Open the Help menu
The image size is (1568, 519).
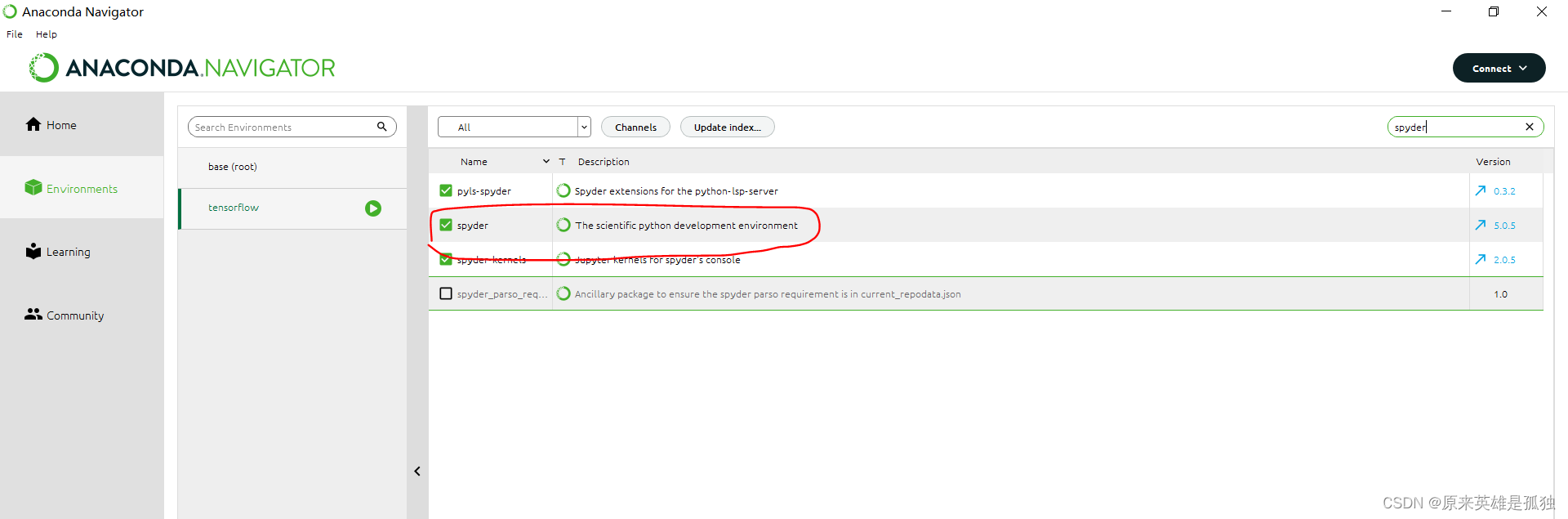click(47, 34)
